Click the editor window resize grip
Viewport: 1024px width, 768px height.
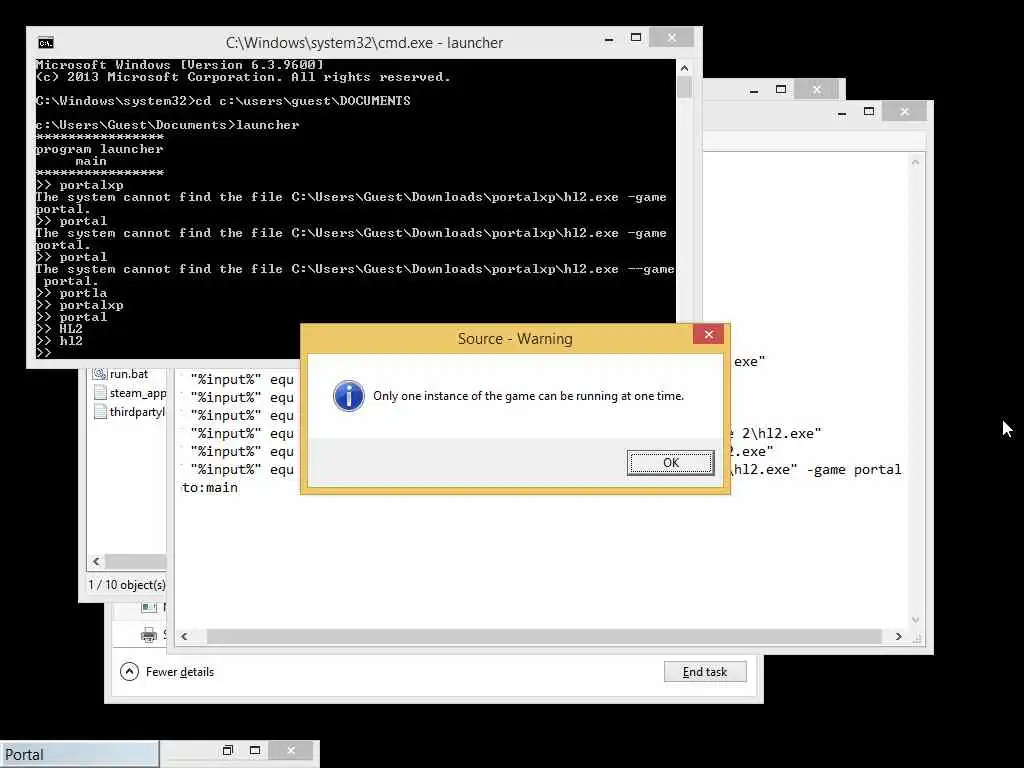(x=916, y=639)
